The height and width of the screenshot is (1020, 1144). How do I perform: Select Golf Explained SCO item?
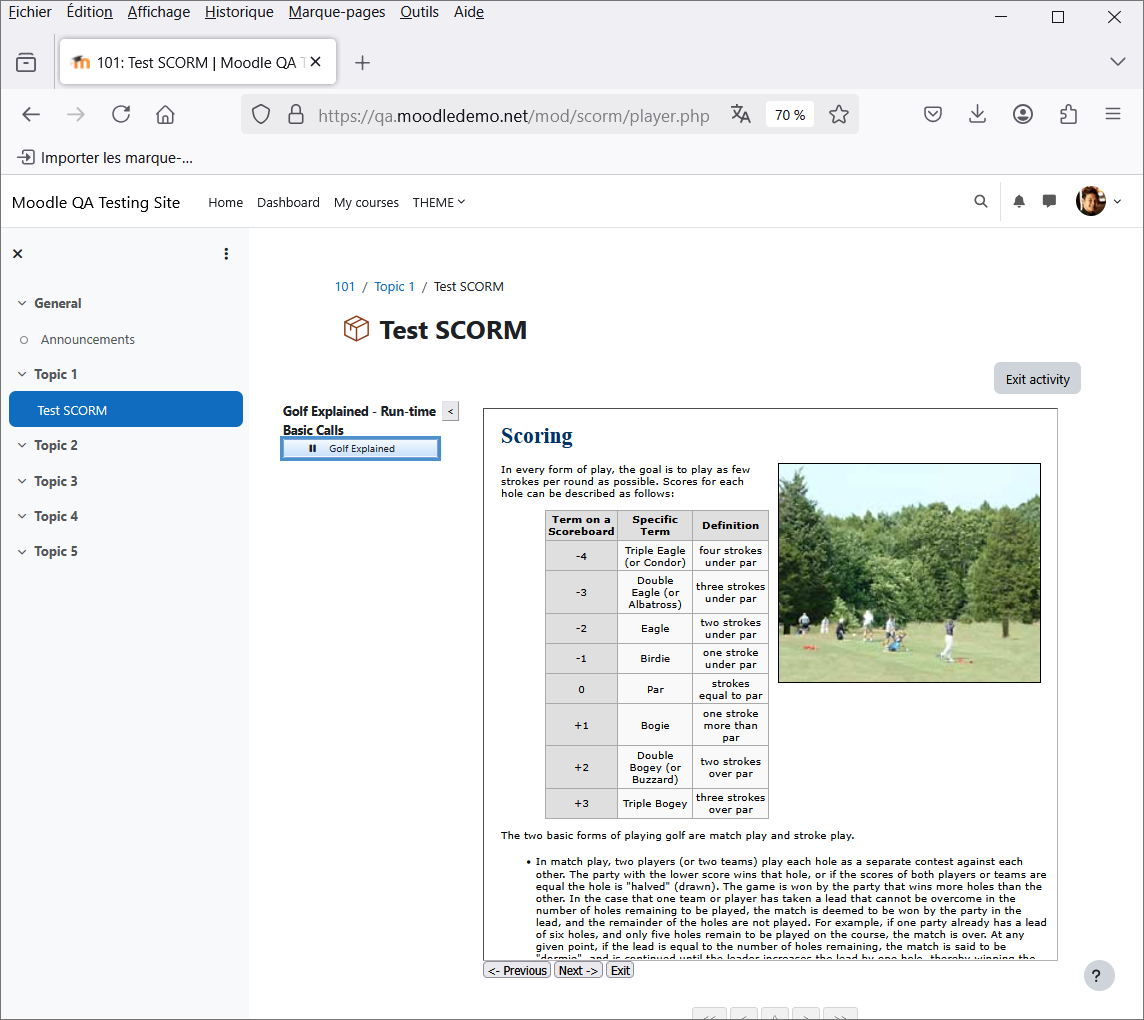360,449
